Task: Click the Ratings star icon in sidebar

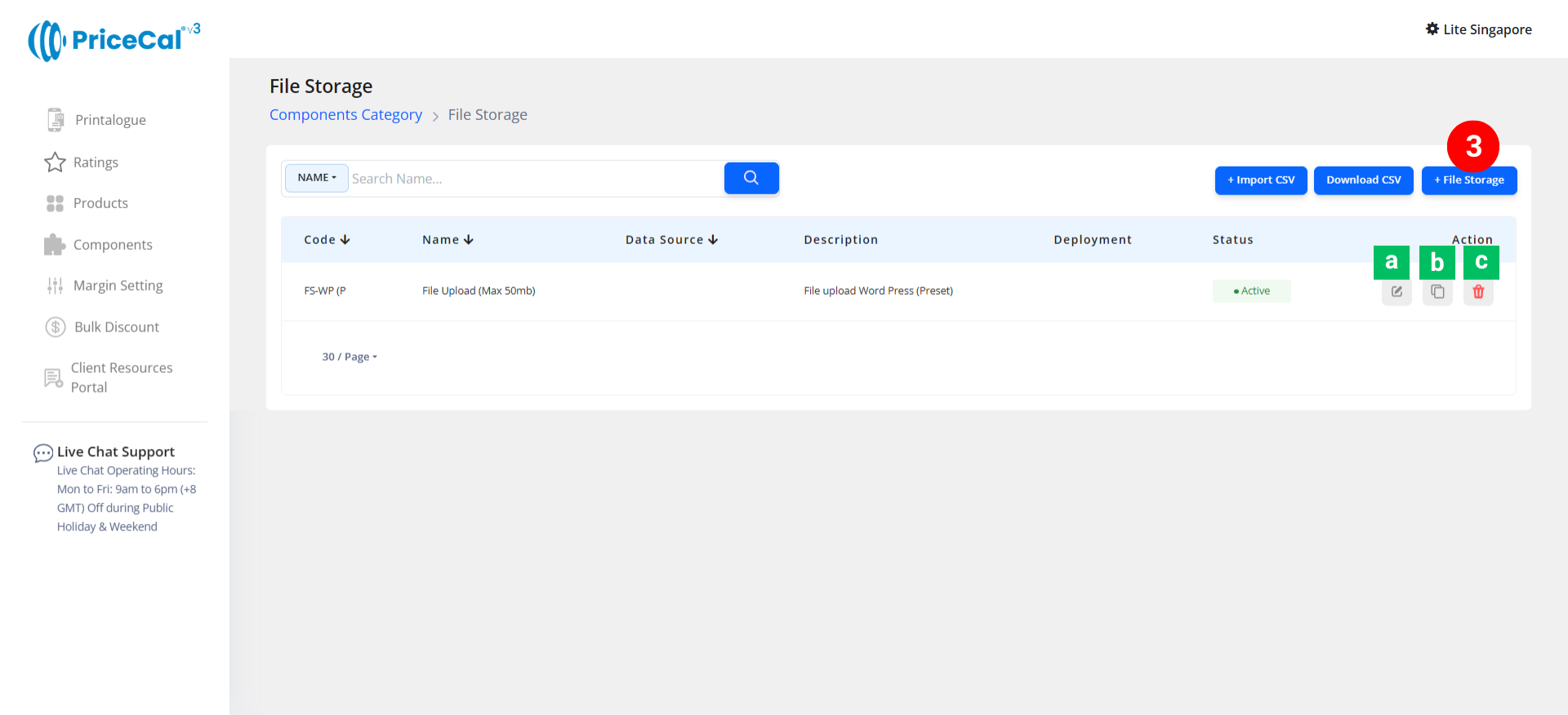Action: point(55,162)
